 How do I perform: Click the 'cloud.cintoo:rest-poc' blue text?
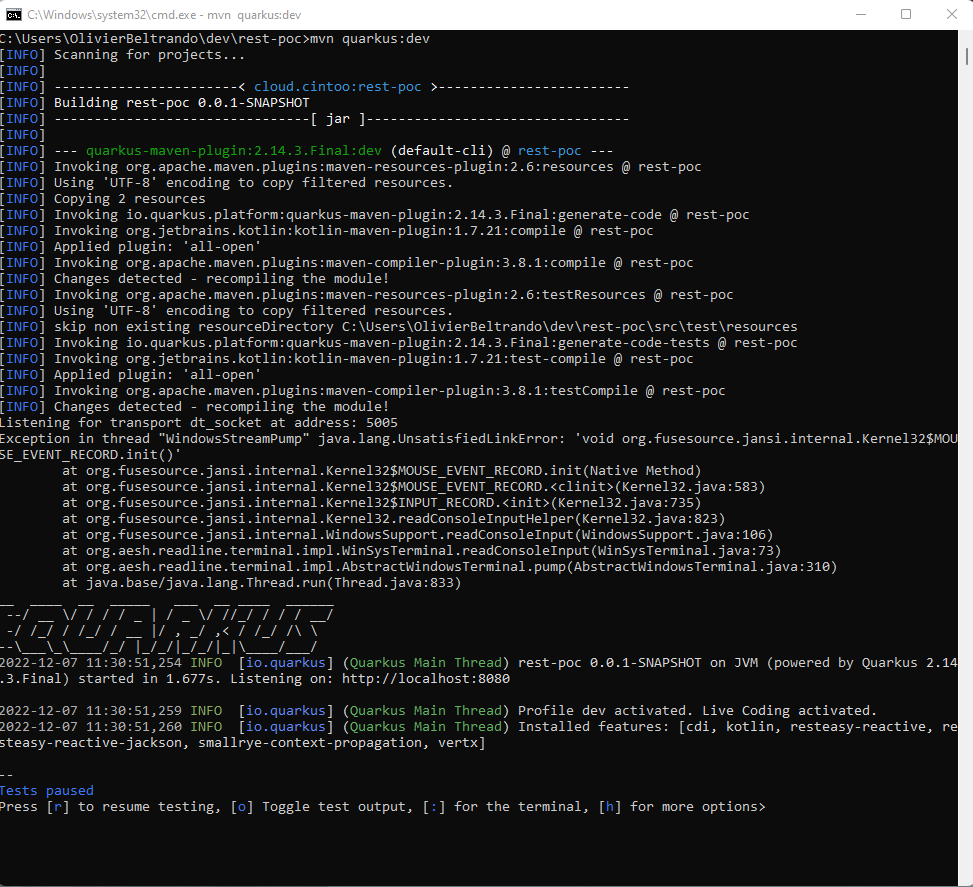338,87
